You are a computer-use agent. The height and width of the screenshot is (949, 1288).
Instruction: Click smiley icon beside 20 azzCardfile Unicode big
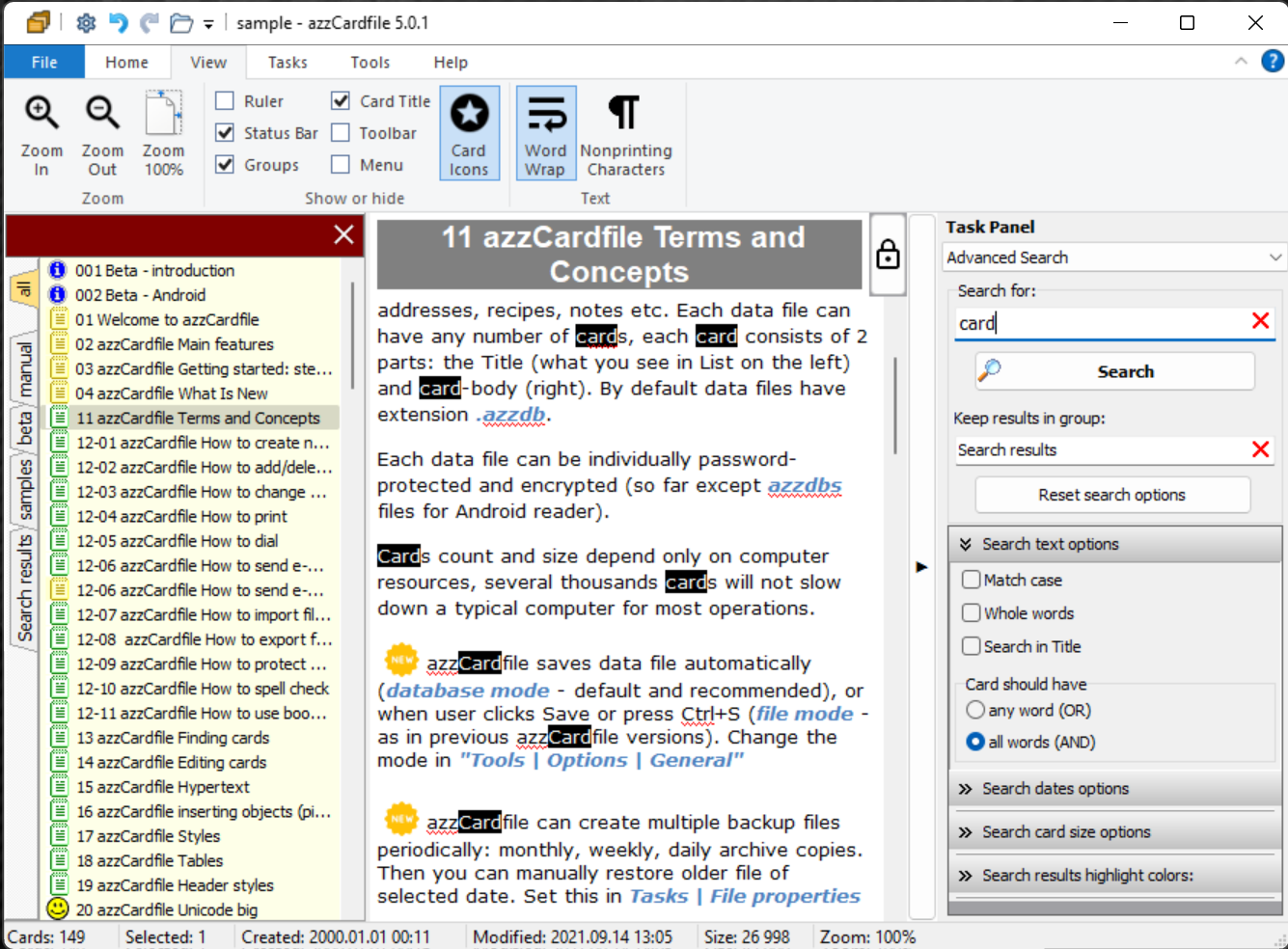tap(58, 908)
